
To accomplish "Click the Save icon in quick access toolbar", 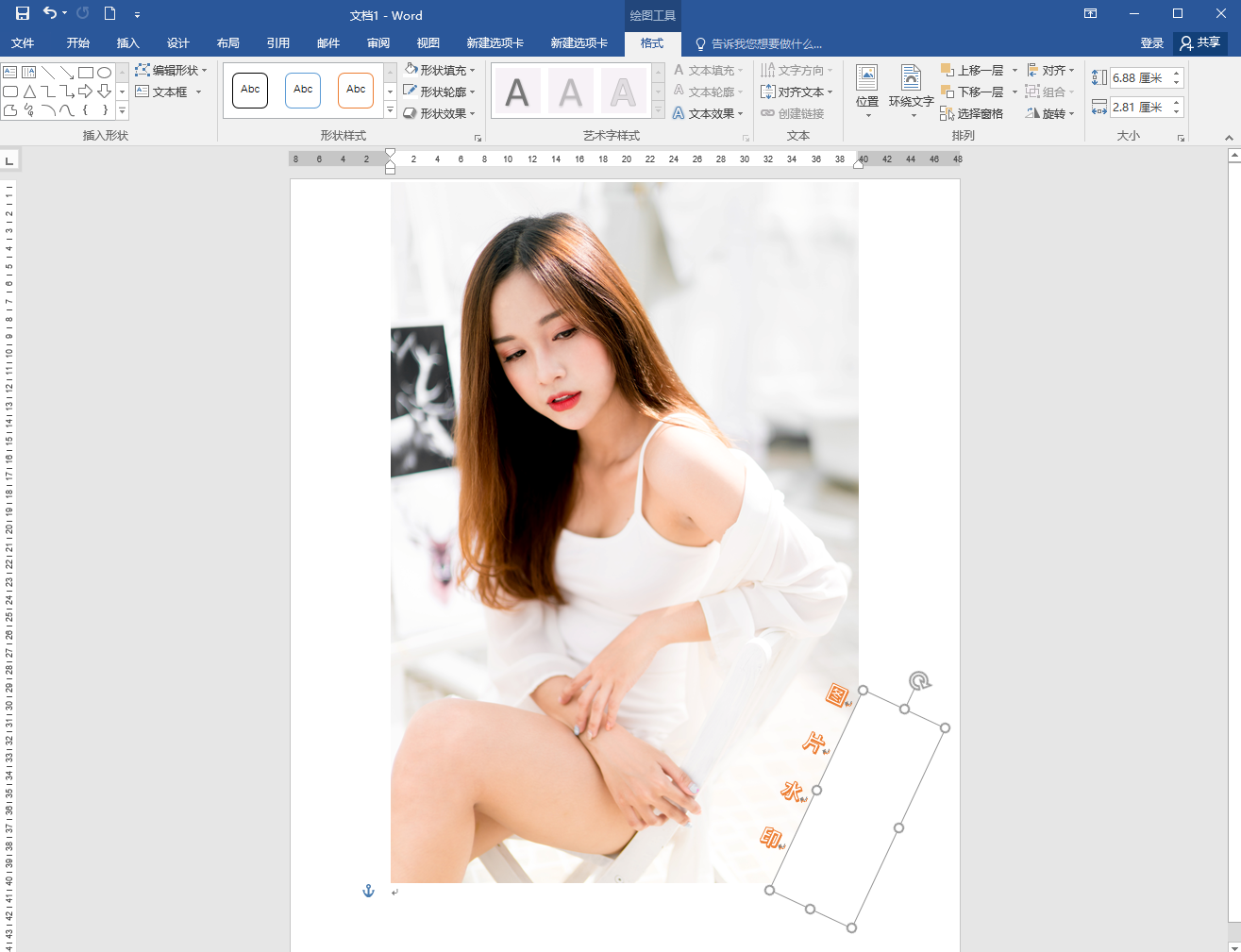I will tap(23, 14).
